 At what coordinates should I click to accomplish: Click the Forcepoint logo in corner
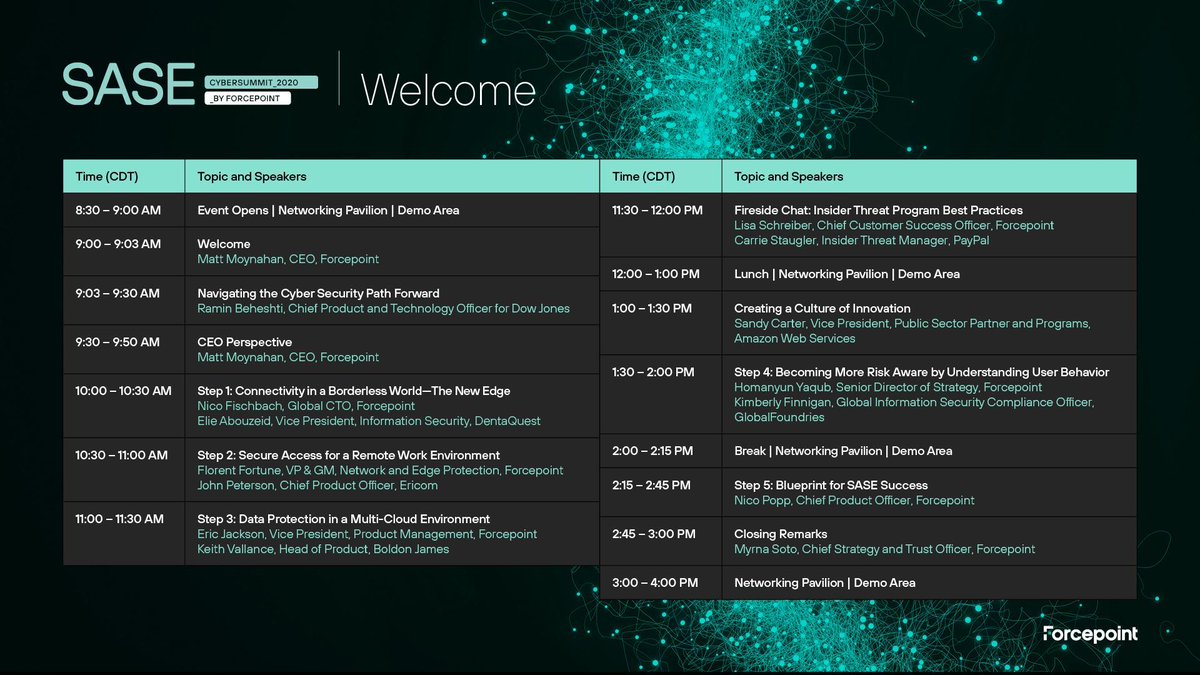pyautogui.click(x=1090, y=634)
